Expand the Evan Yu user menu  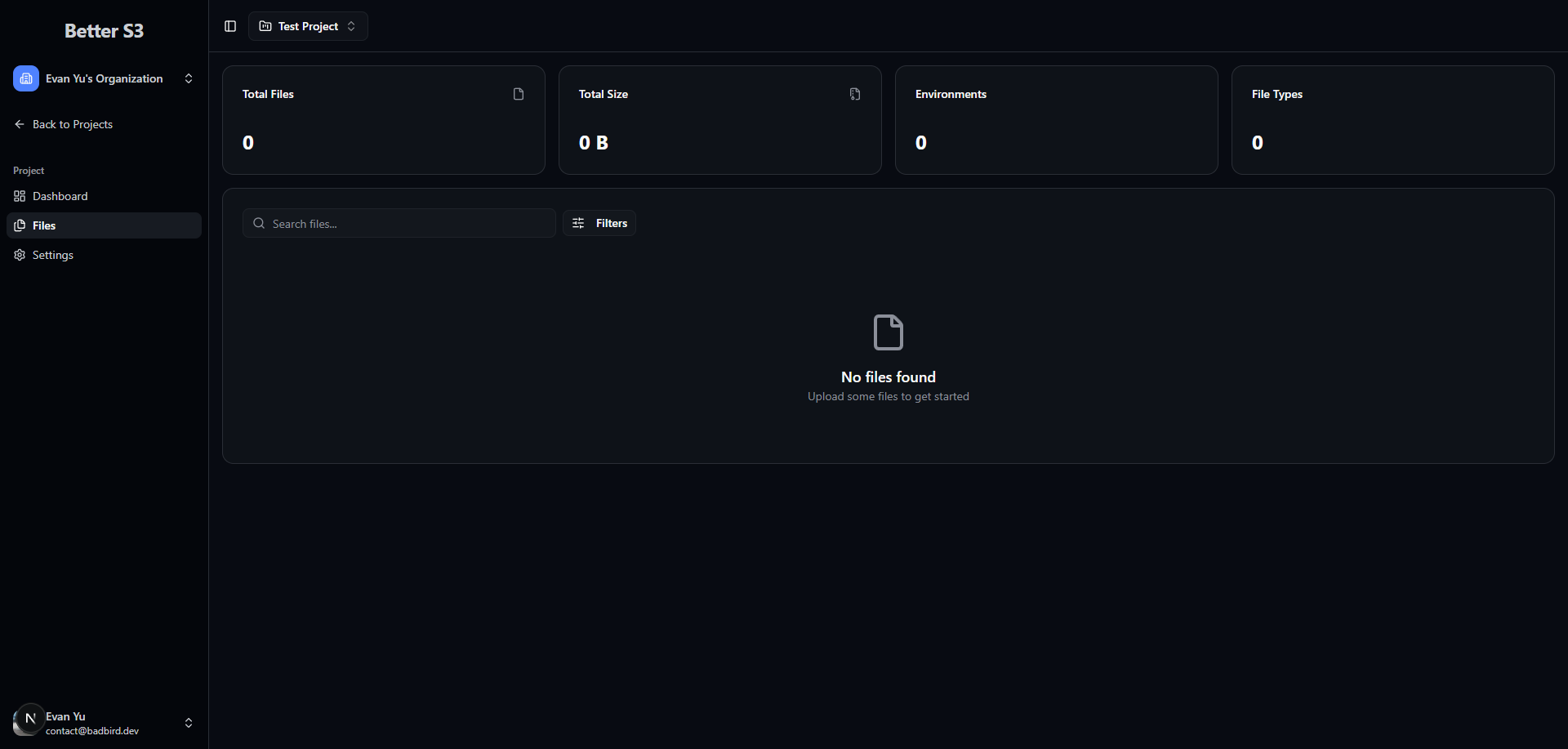coord(188,723)
